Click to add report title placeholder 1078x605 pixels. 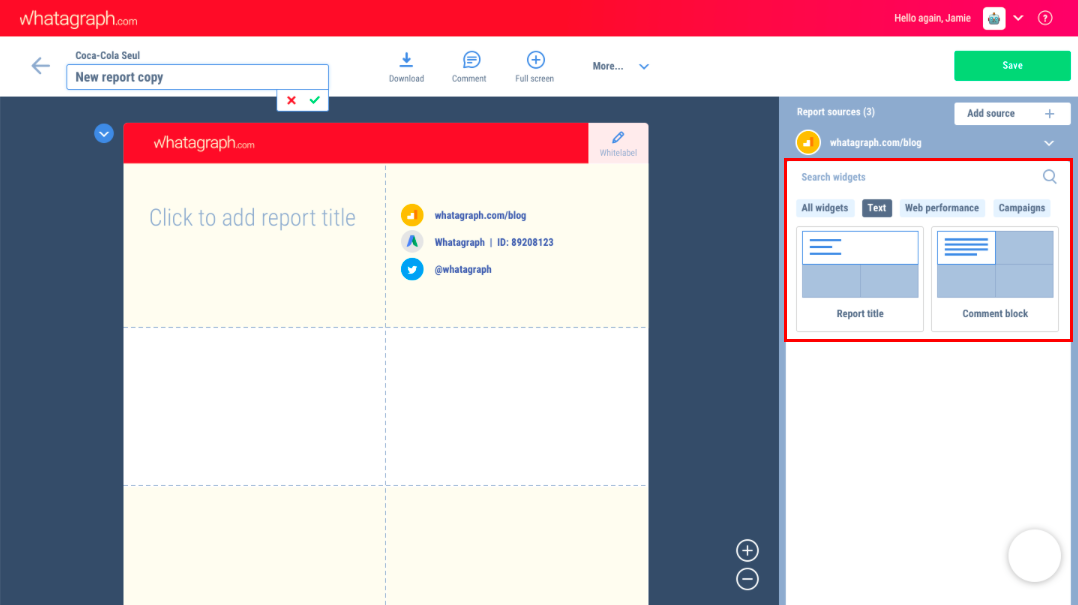point(252,218)
